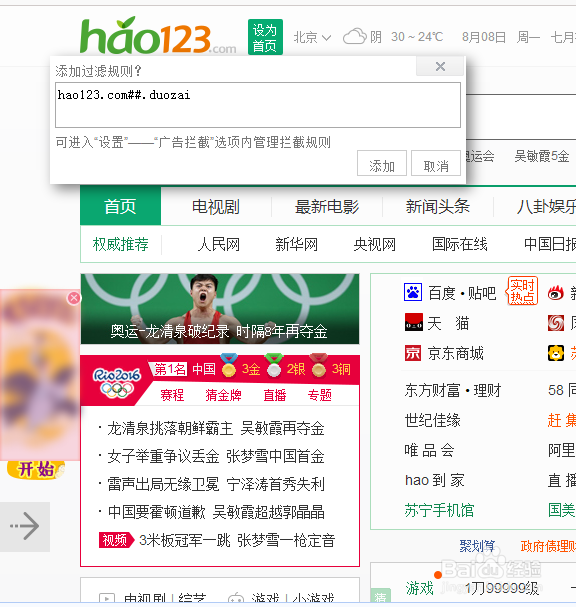Open the 理财 link
Viewport: 576px width, 607px height.
(487, 390)
